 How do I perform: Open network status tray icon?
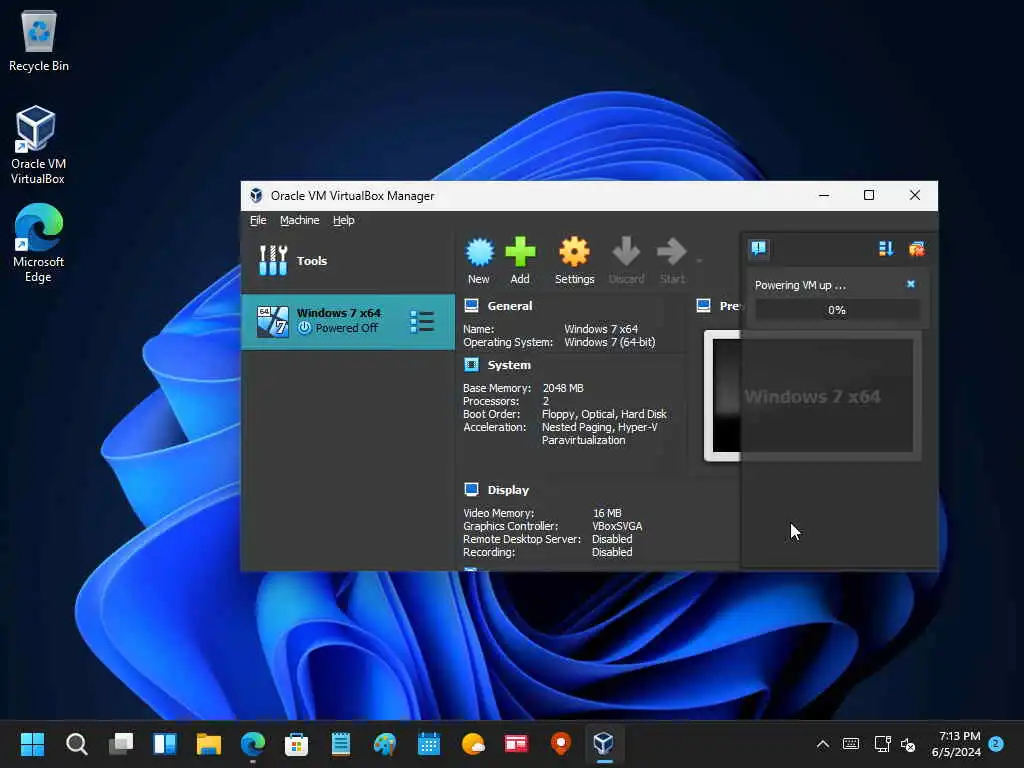882,744
